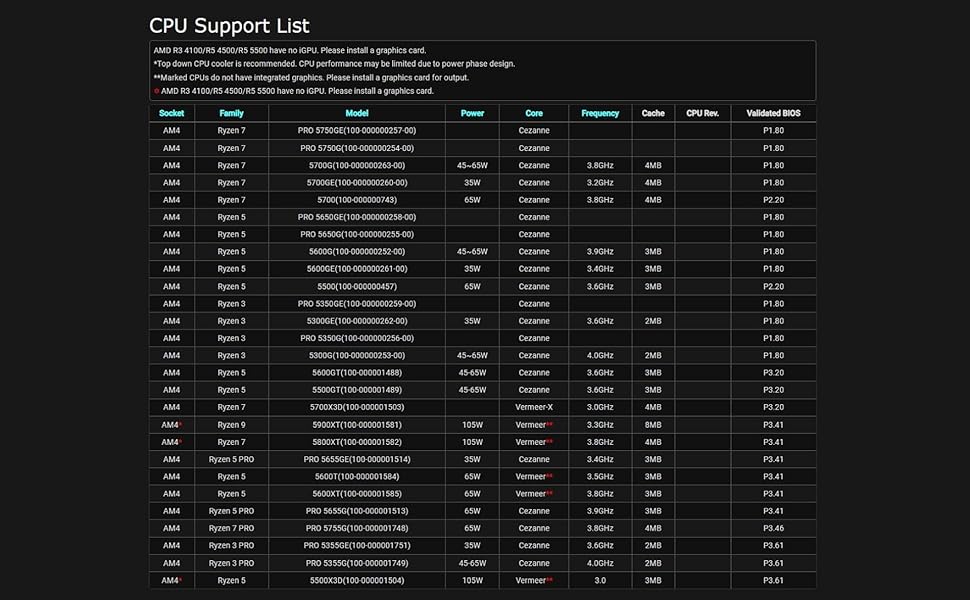Select the PRO 5755G(100-000001748) model entry
The width and height of the screenshot is (970, 600).
pyautogui.click(x=357, y=528)
